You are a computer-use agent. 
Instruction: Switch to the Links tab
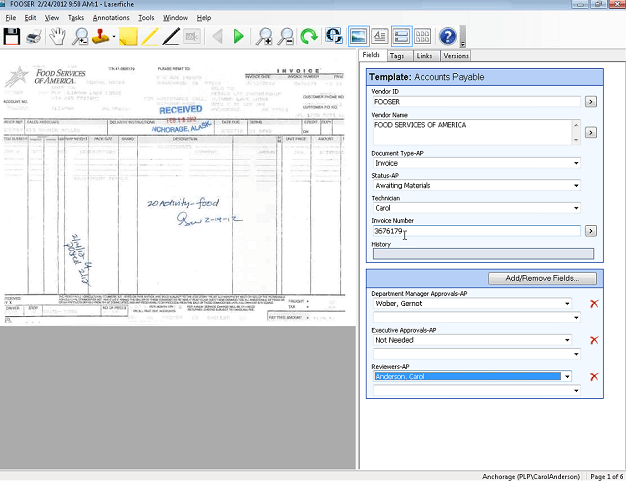click(424, 56)
